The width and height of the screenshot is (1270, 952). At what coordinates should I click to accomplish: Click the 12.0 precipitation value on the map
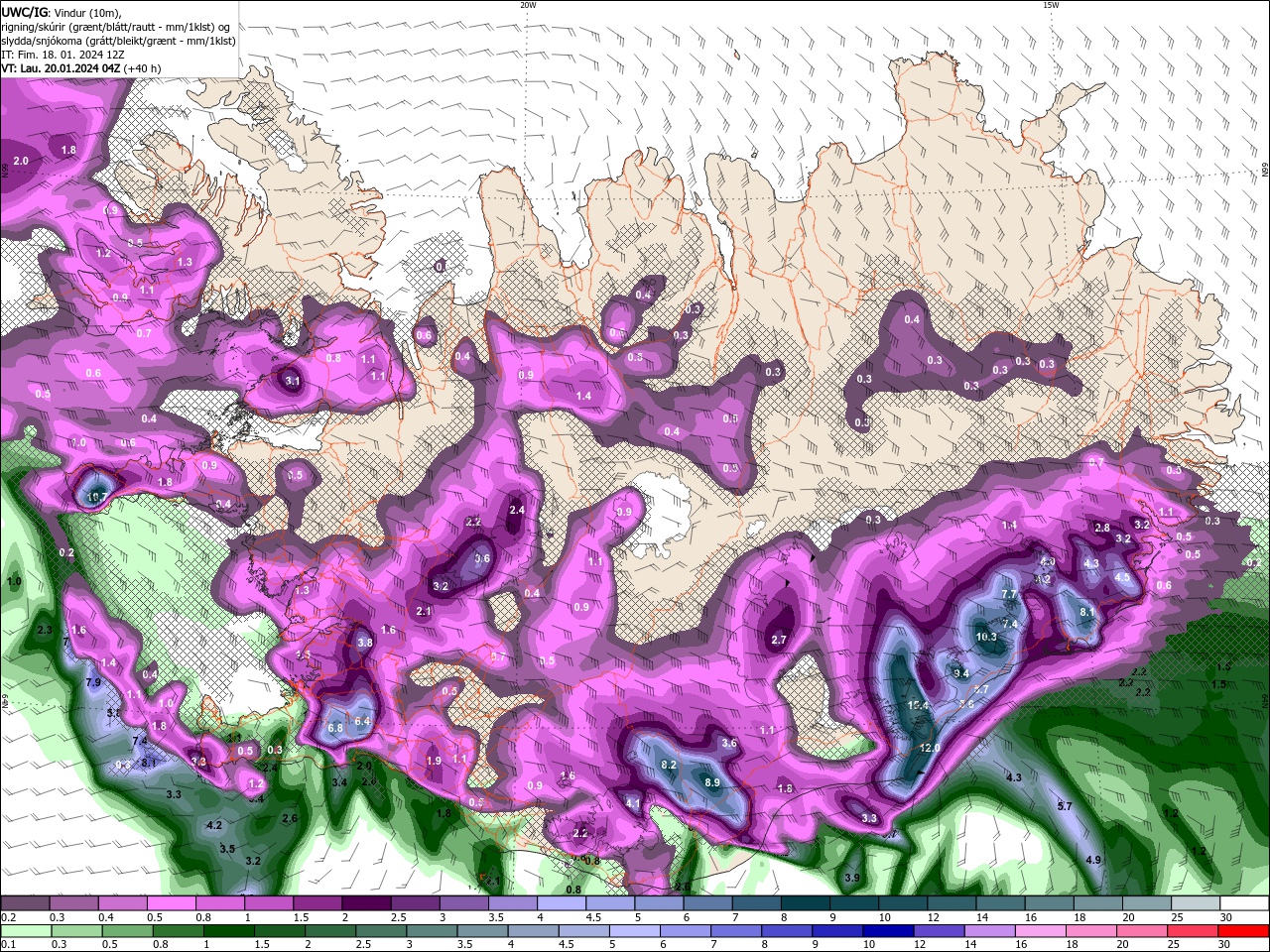930,748
